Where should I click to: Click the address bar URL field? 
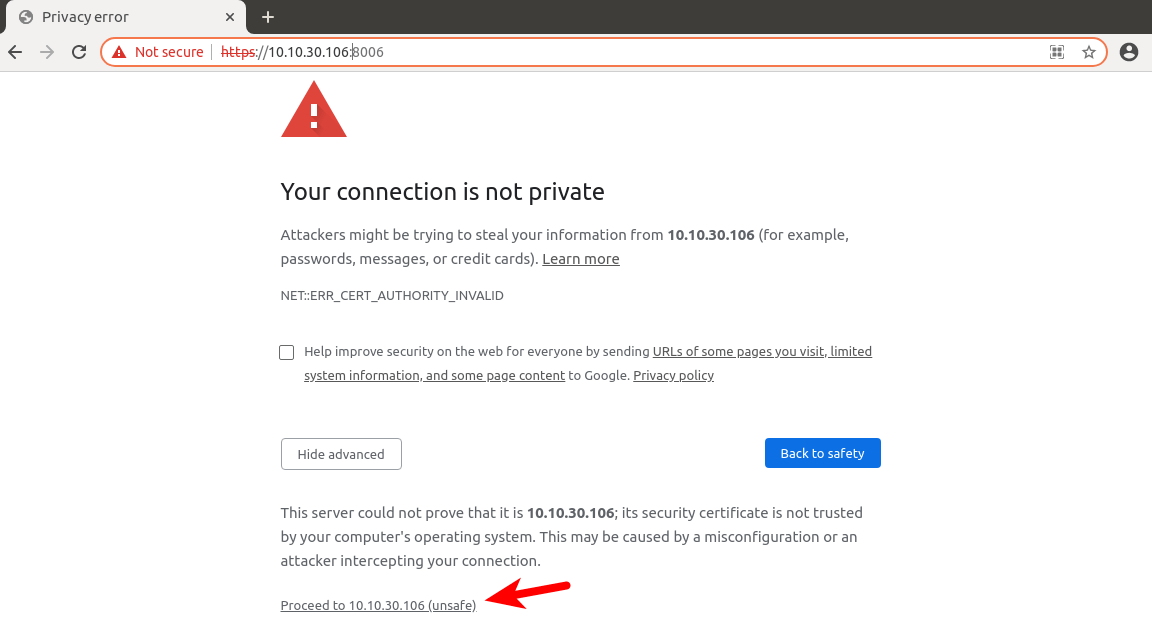(x=600, y=52)
